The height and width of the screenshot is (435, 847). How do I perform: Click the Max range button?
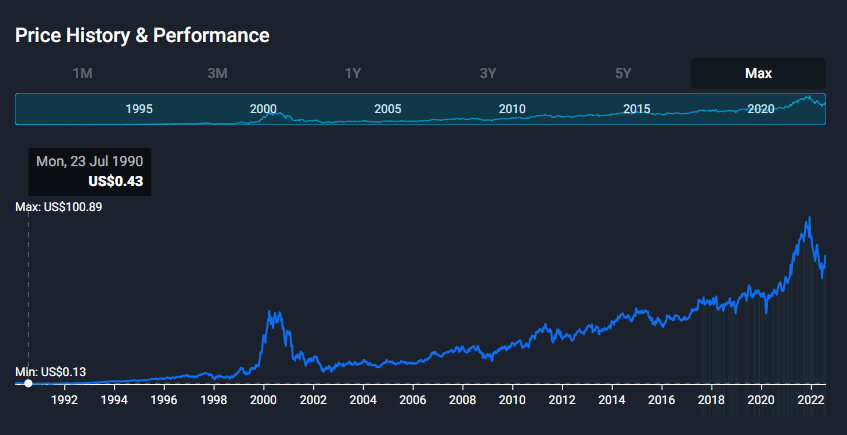click(758, 73)
